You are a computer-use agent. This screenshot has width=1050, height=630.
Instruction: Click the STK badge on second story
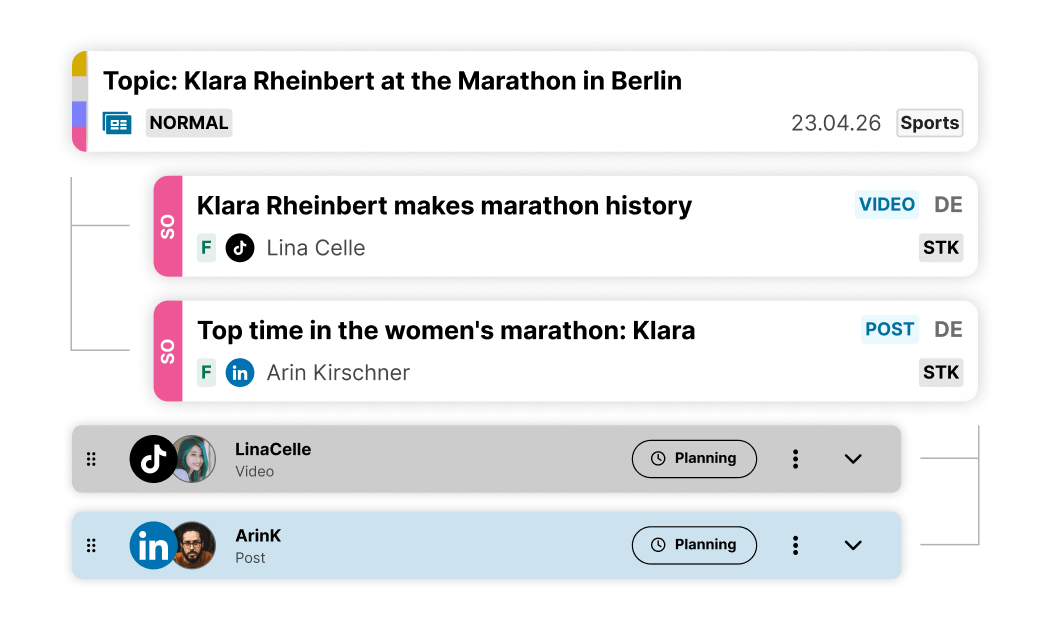point(941,373)
